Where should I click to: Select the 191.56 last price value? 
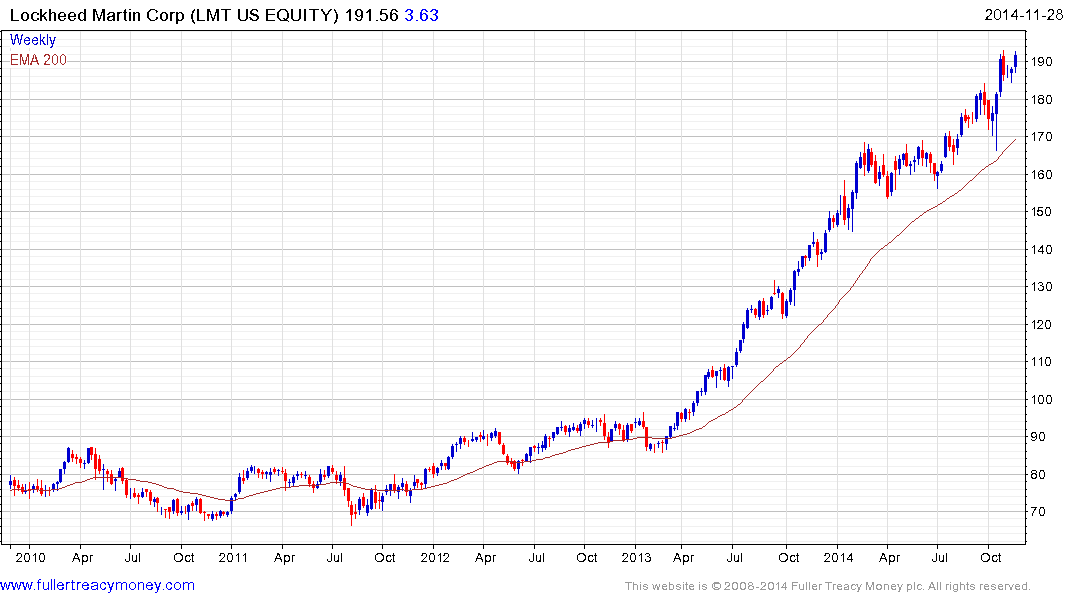[371, 15]
